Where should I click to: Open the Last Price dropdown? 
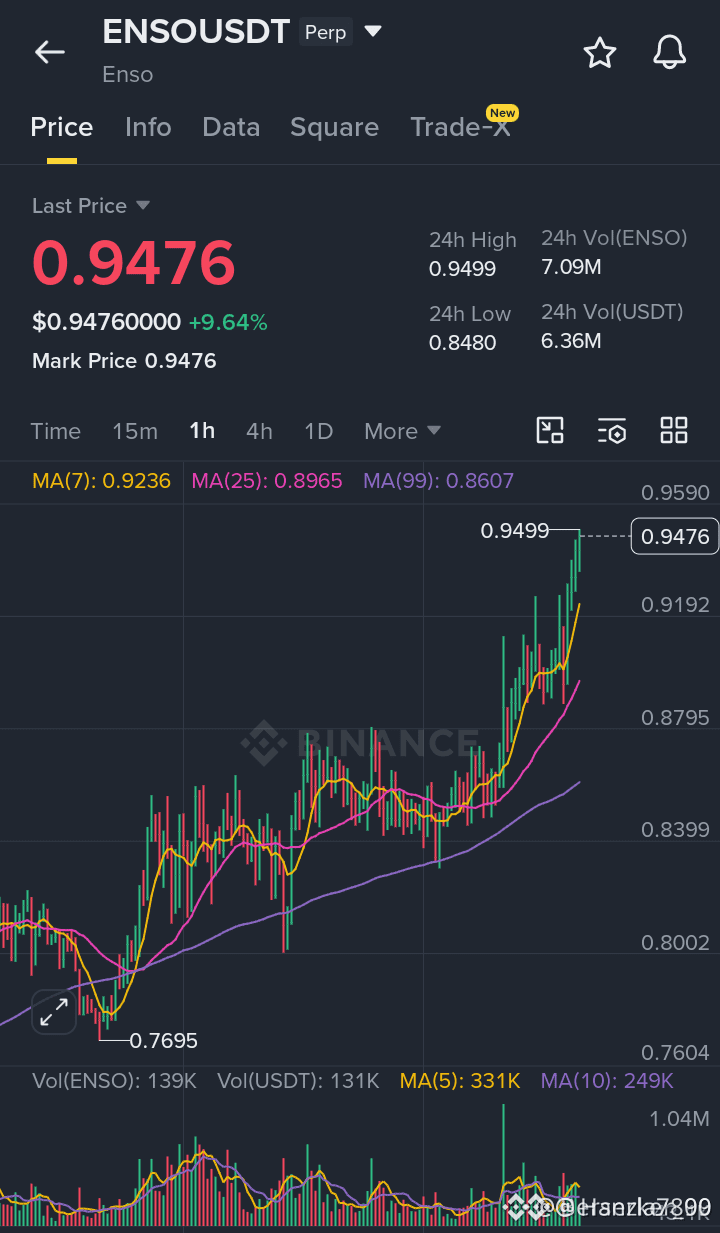pos(90,206)
